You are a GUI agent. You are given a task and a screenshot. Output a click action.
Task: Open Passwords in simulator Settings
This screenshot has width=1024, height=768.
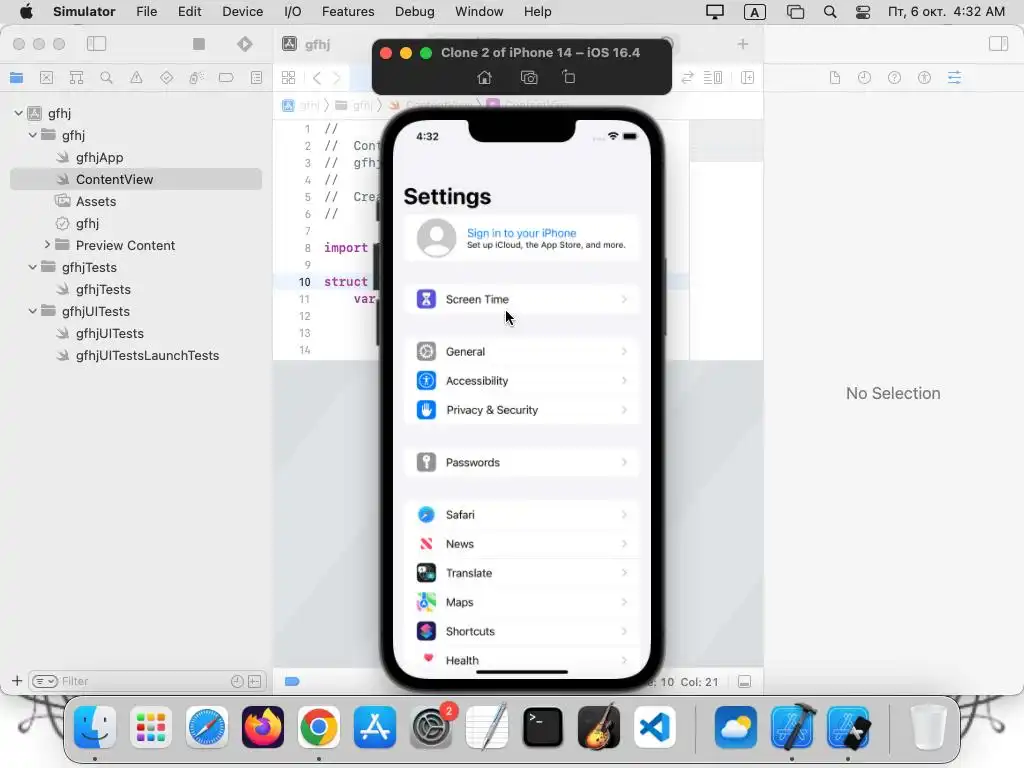[522, 462]
